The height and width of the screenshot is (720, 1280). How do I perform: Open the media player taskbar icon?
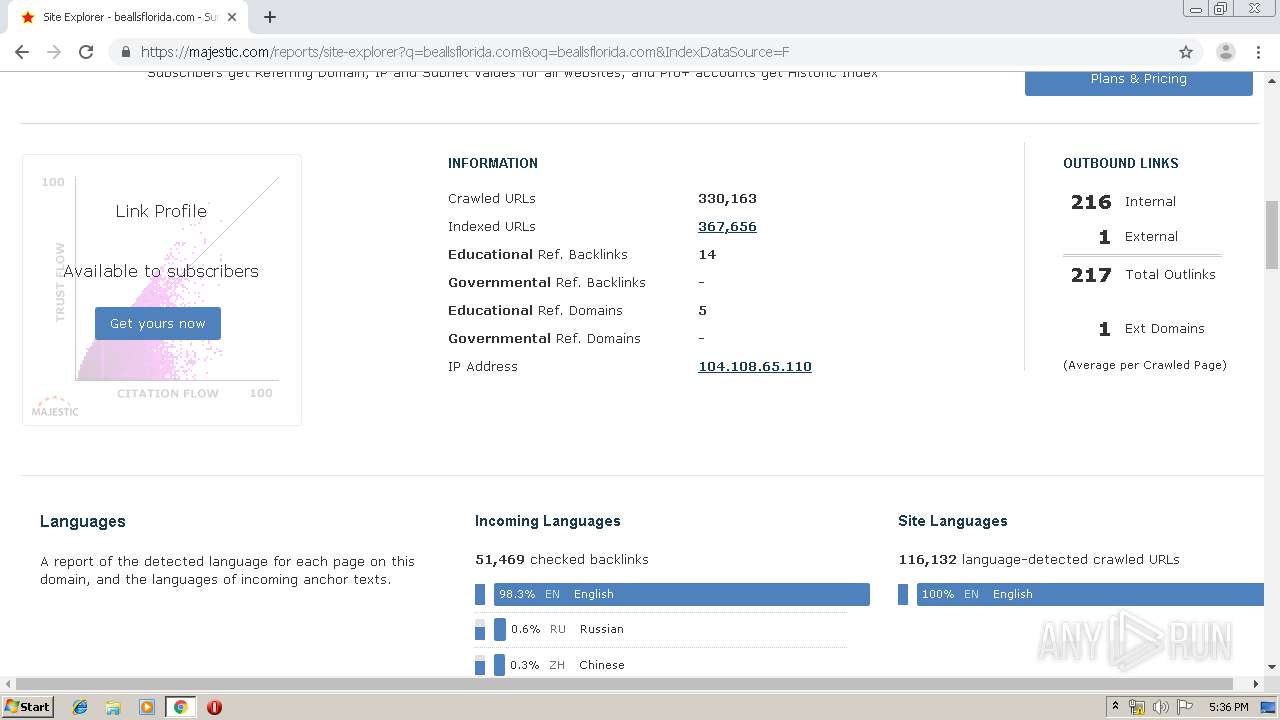point(147,707)
